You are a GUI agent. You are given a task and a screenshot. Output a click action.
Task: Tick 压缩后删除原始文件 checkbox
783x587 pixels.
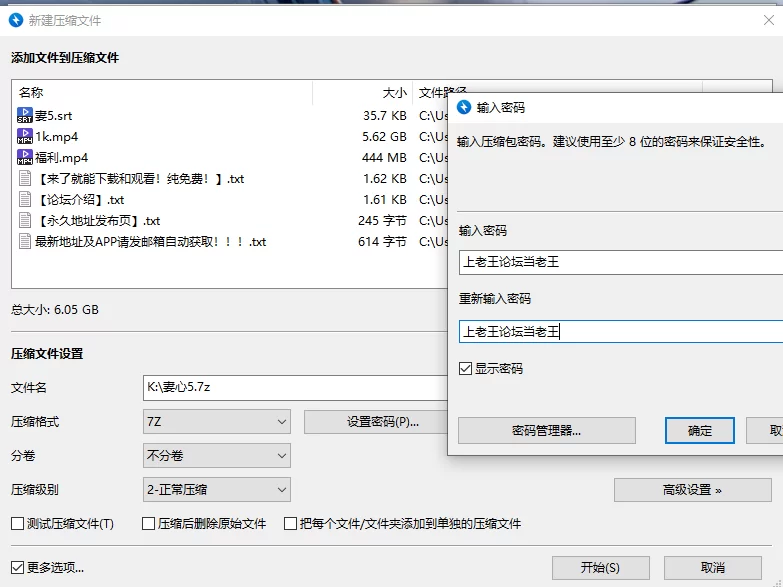148,524
